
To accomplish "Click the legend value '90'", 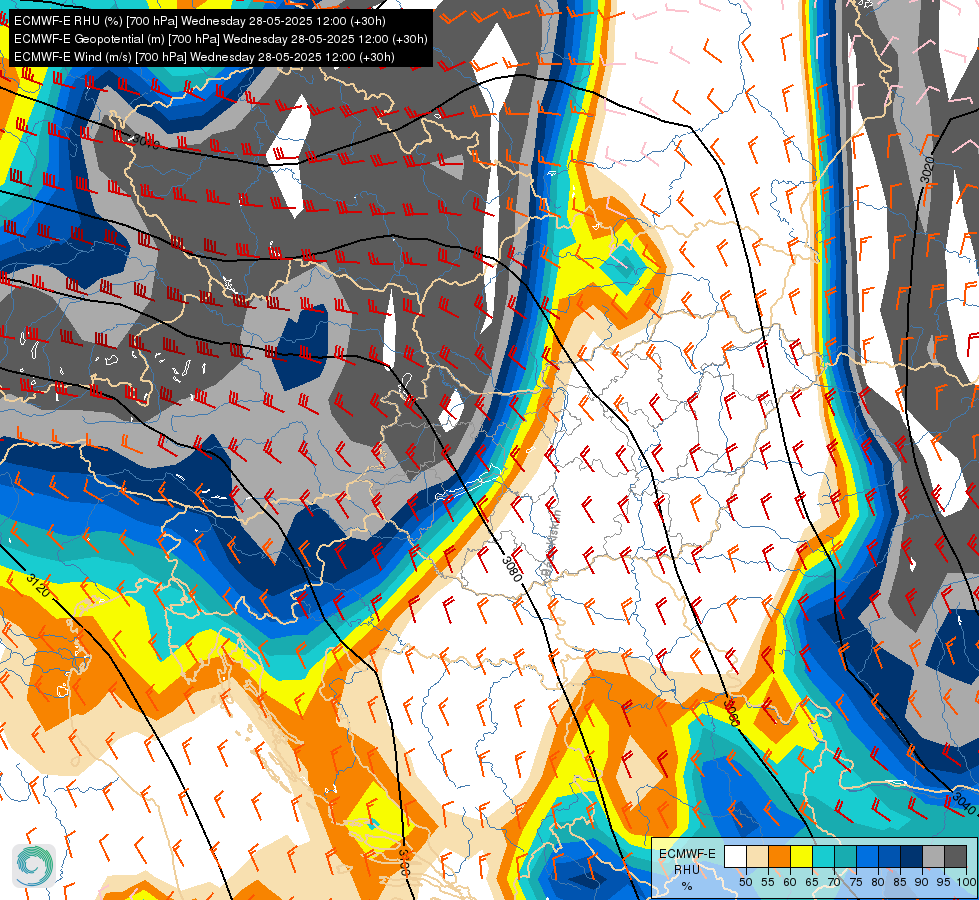I will 922,882.
